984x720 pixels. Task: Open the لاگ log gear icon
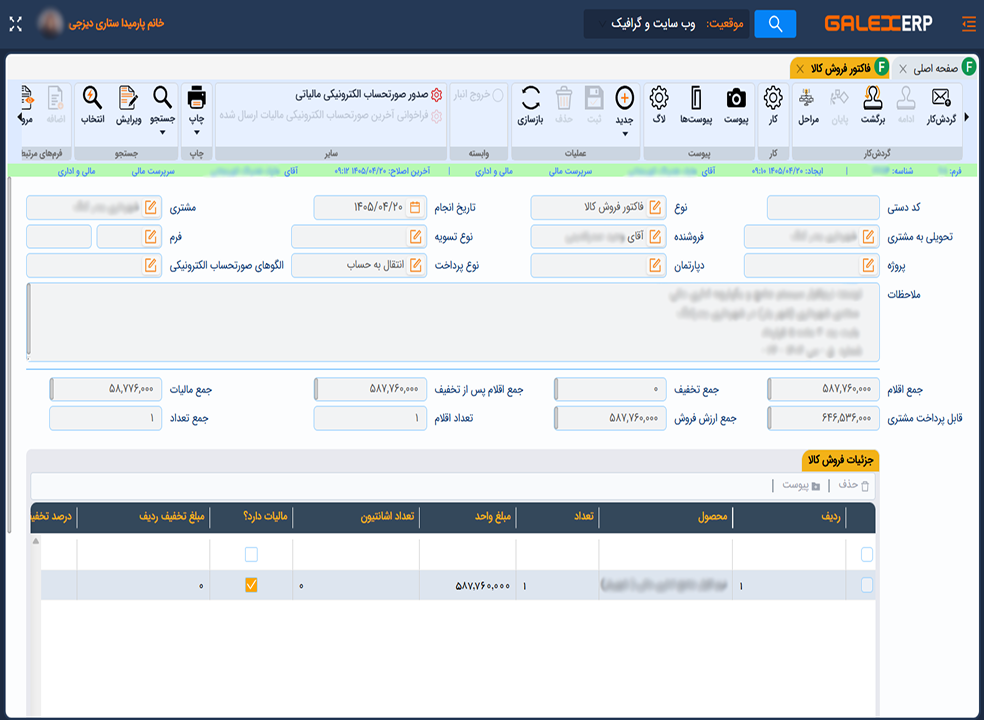[x=659, y=99]
